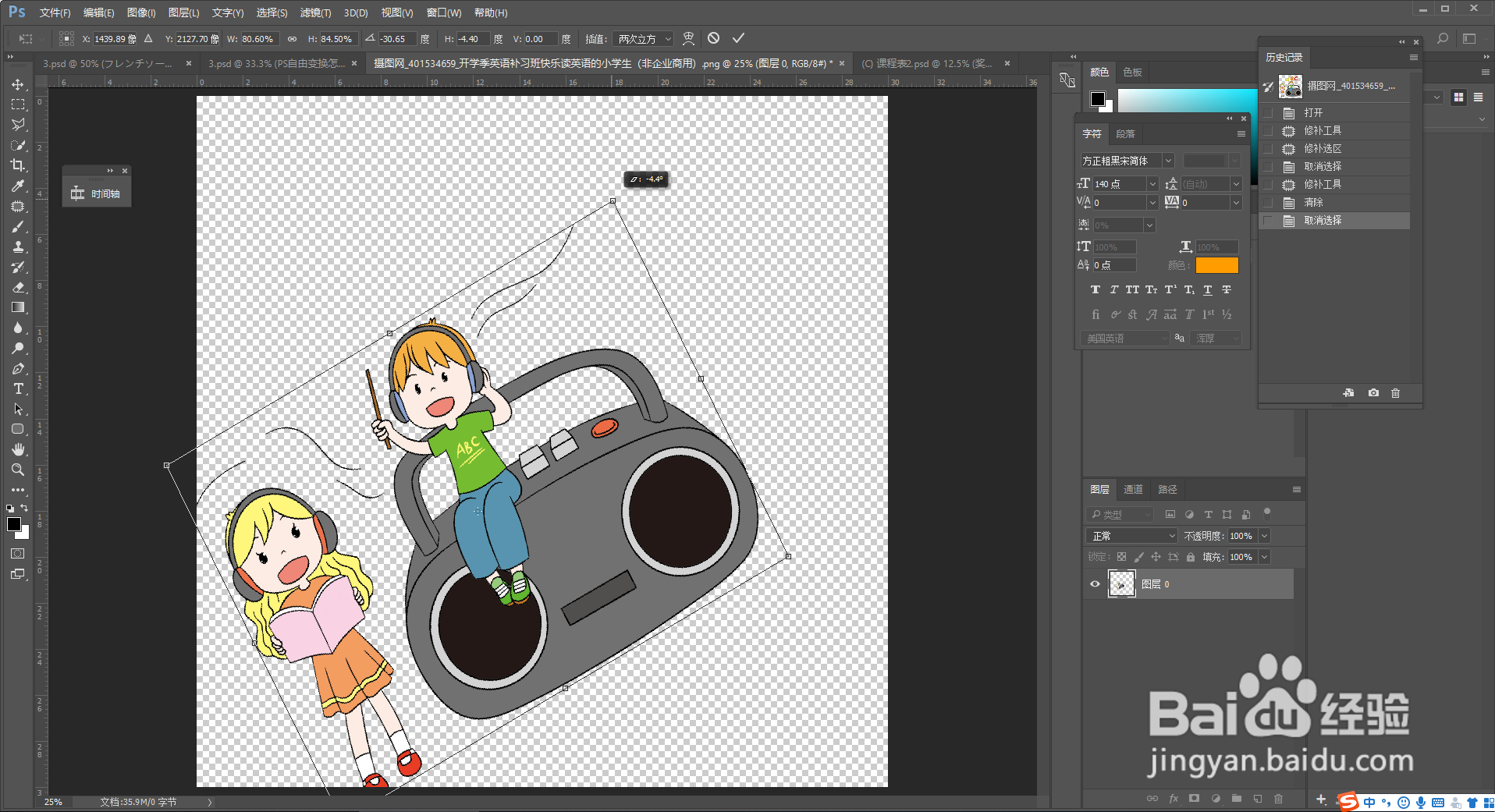Cancel the transform in options bar
The height and width of the screenshot is (812, 1495).
click(x=713, y=38)
